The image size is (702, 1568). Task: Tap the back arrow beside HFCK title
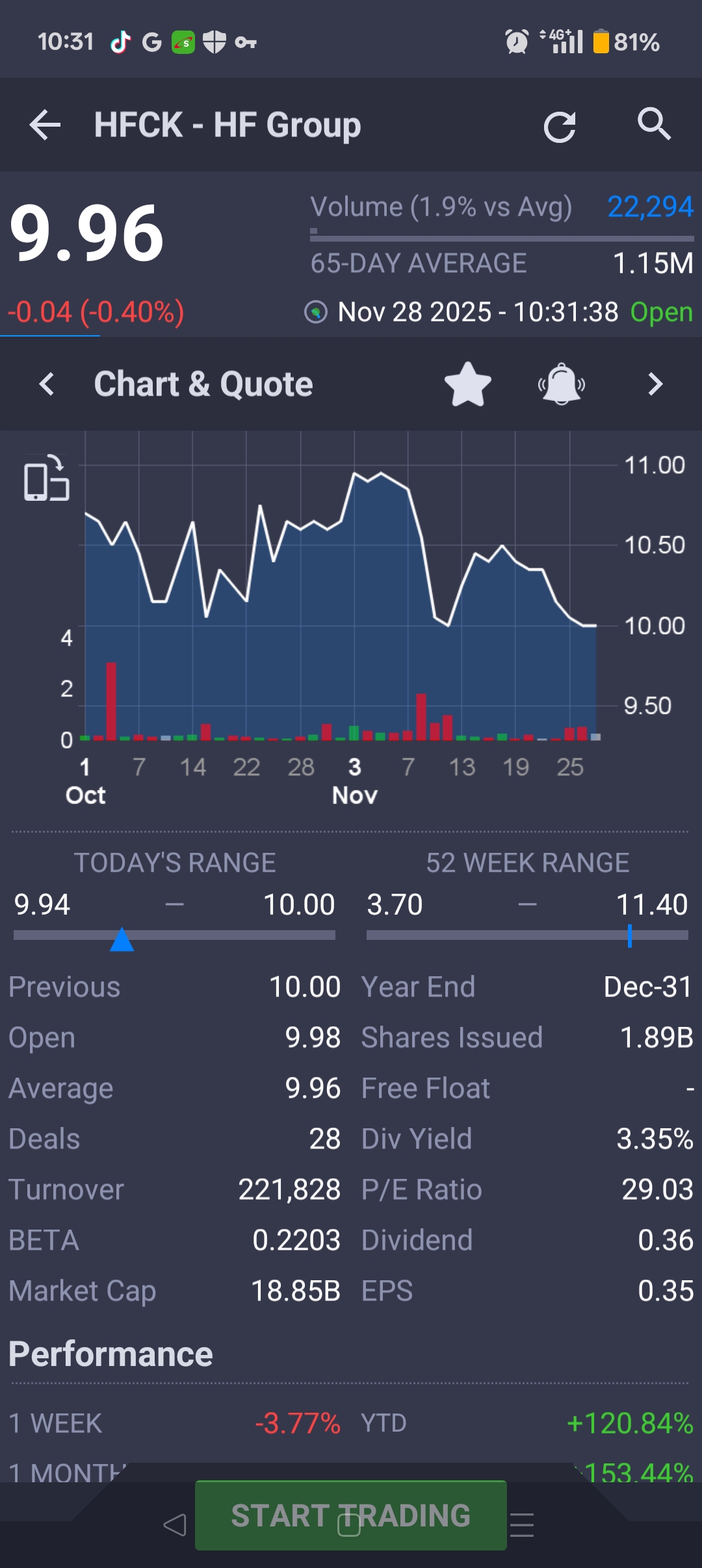[x=45, y=125]
